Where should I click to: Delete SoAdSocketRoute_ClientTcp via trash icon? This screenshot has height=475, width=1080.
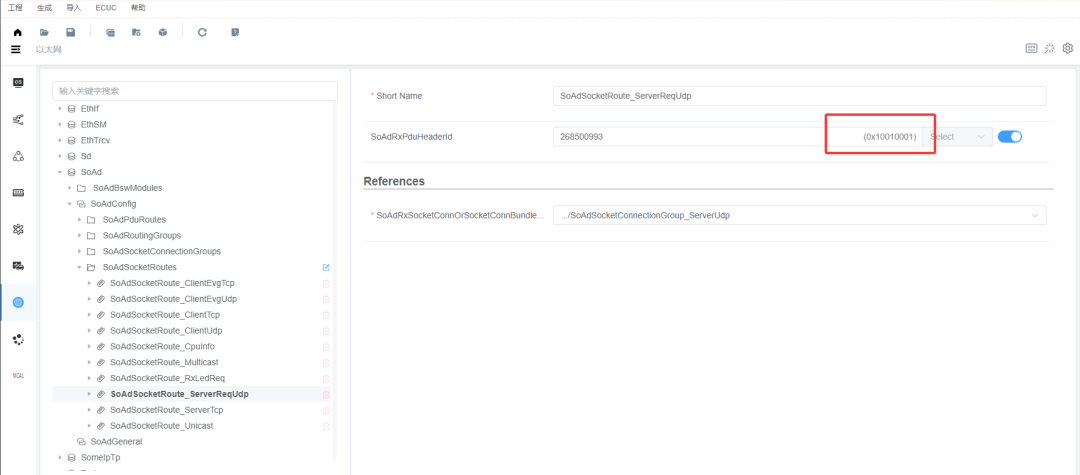point(326,315)
